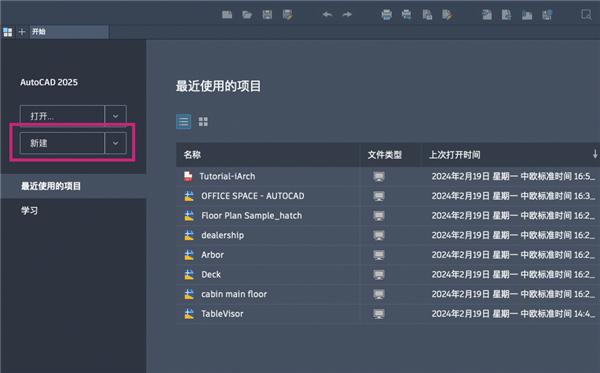600x373 pixels.
Task: Click the search magnifier icon at top right
Action: (x=586, y=15)
